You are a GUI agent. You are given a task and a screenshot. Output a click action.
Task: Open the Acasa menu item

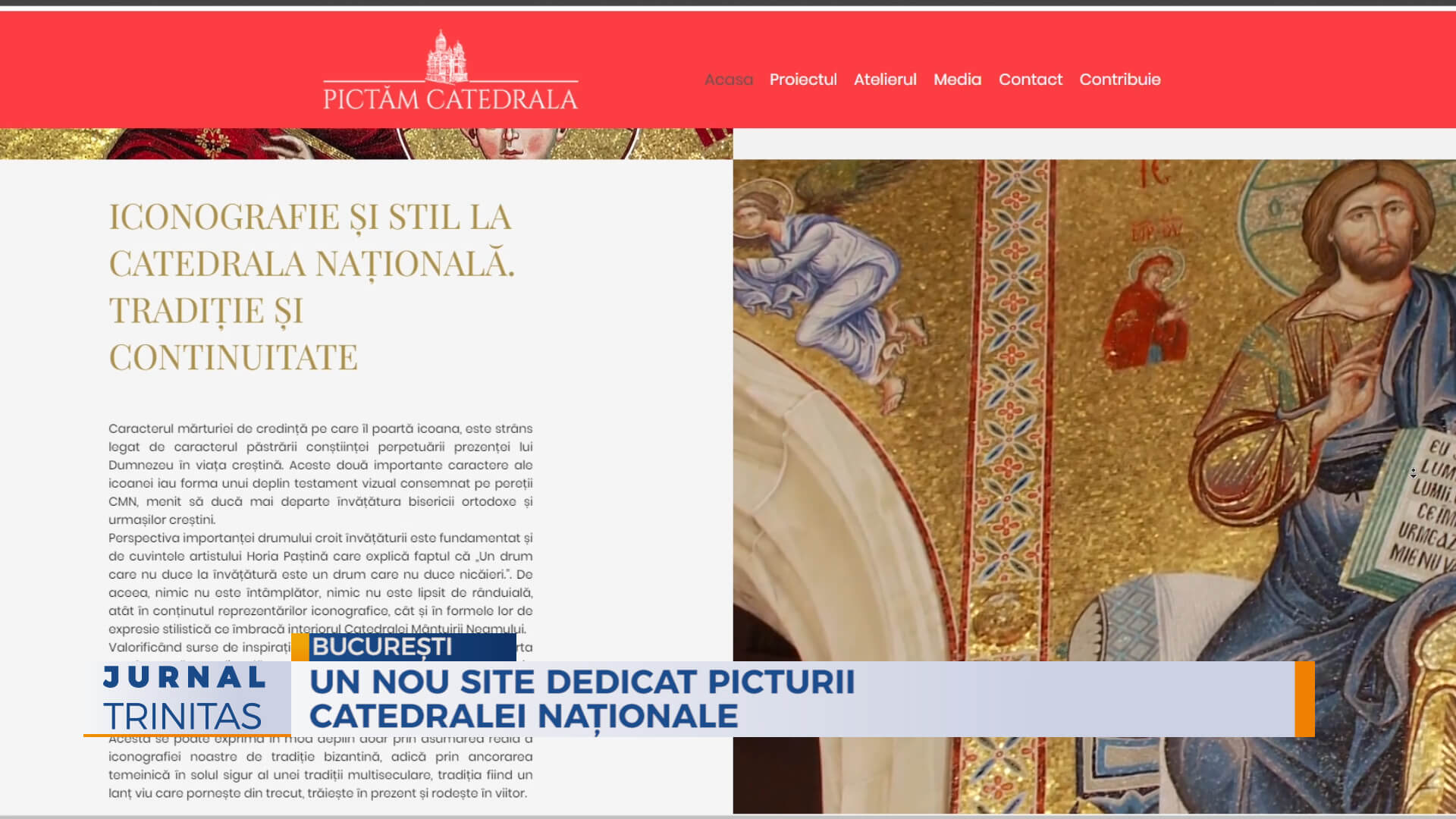coord(728,80)
